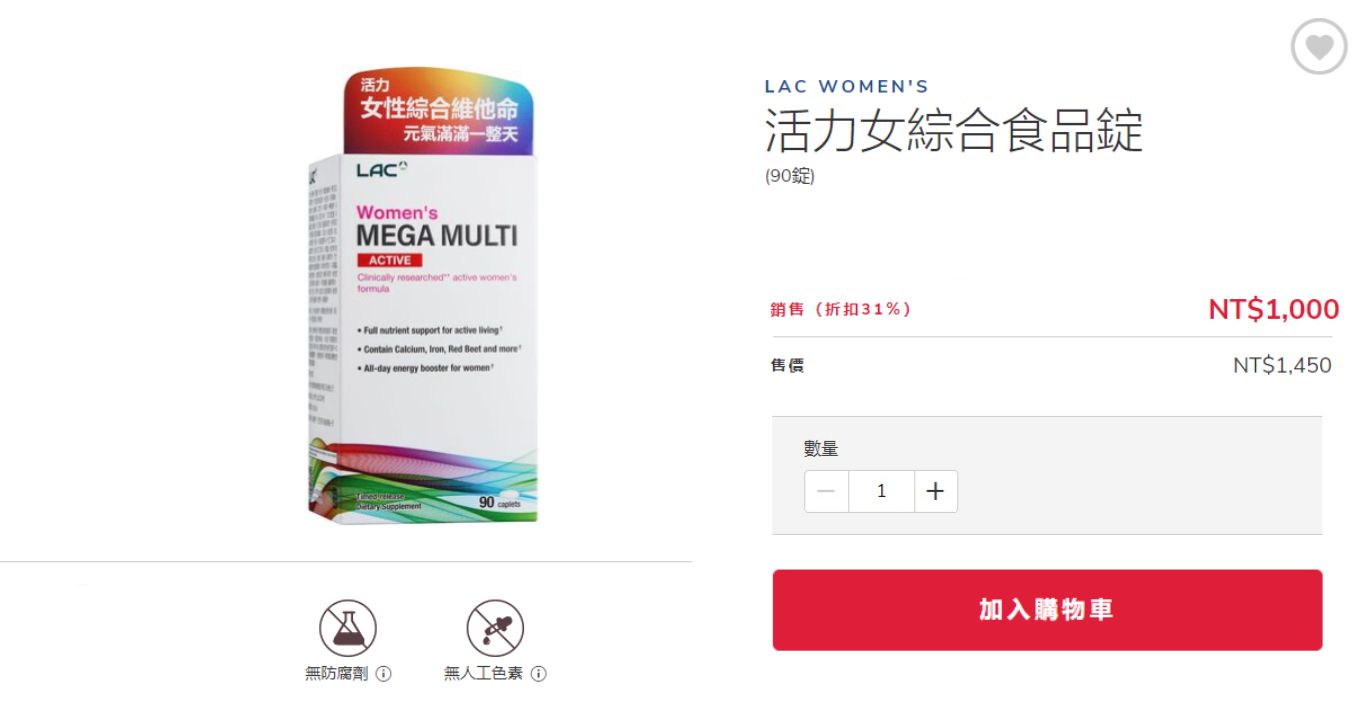Screen dimensions: 1360x702
Task: Click the 無防腐劑 text label
Action: pyautogui.click(x=337, y=674)
